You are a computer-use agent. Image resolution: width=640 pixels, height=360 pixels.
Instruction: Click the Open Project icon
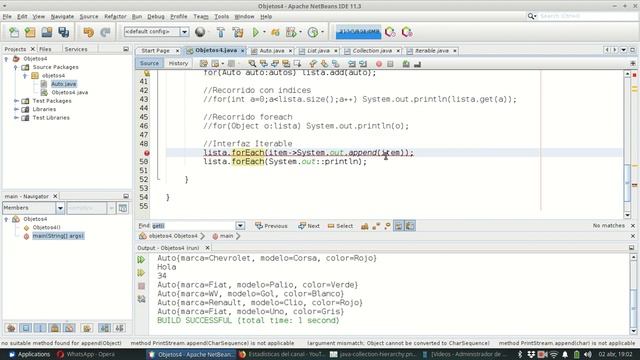[x=47, y=32]
